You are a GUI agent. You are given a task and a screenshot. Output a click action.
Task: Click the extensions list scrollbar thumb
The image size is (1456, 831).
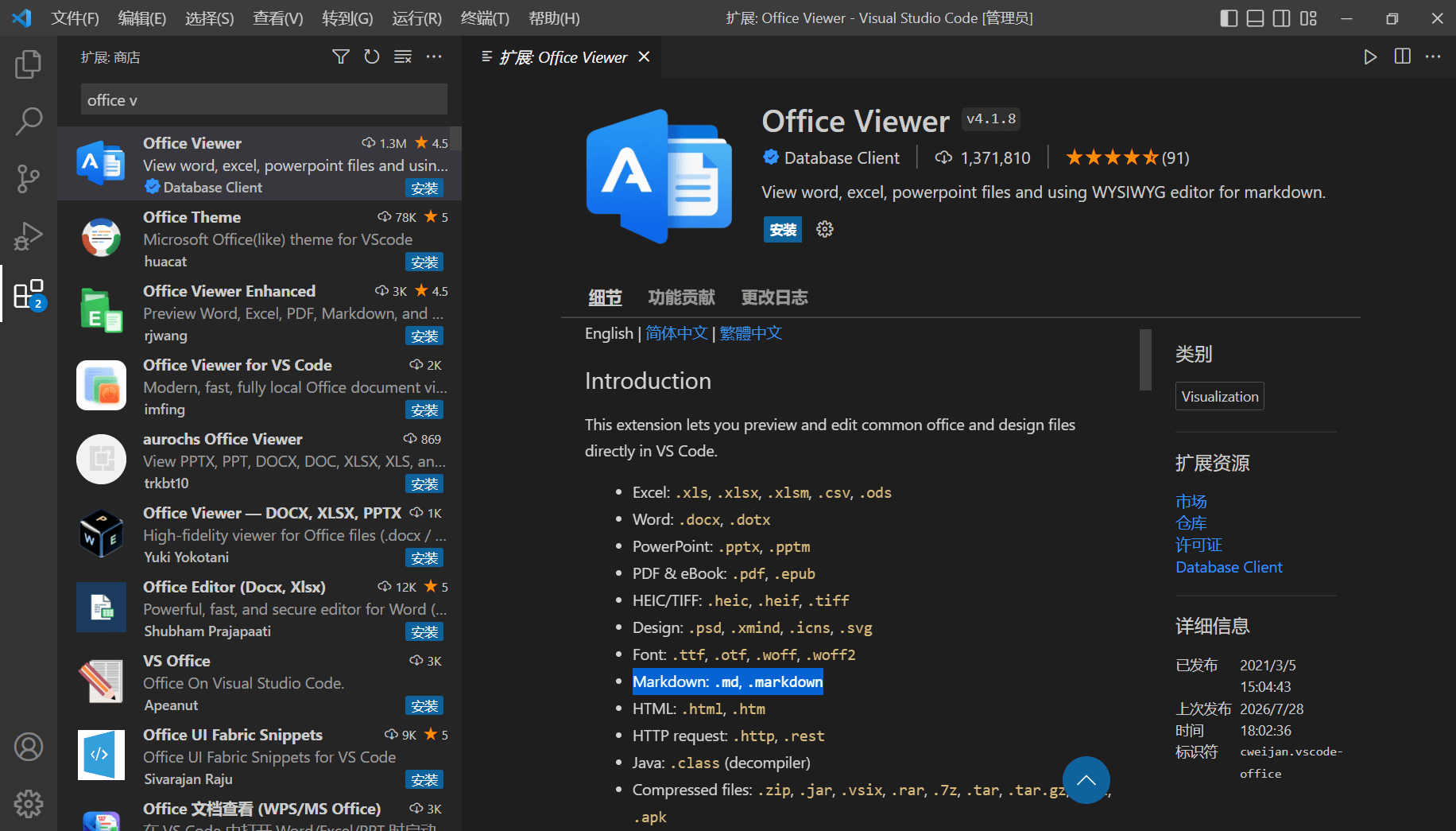[455, 139]
